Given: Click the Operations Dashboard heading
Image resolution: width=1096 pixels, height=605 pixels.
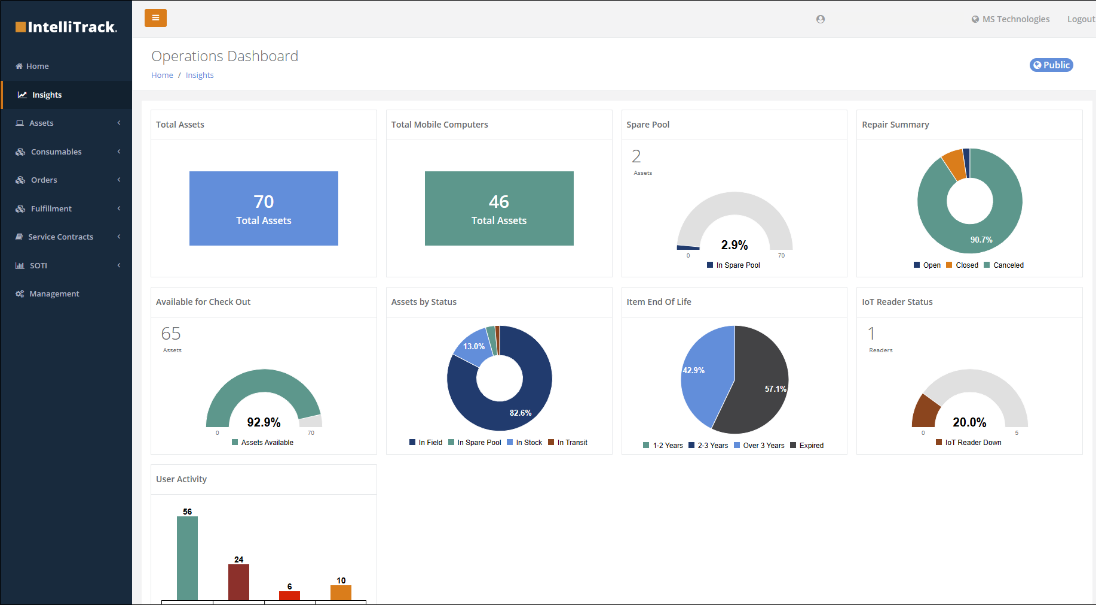Looking at the screenshot, I should (x=224, y=56).
